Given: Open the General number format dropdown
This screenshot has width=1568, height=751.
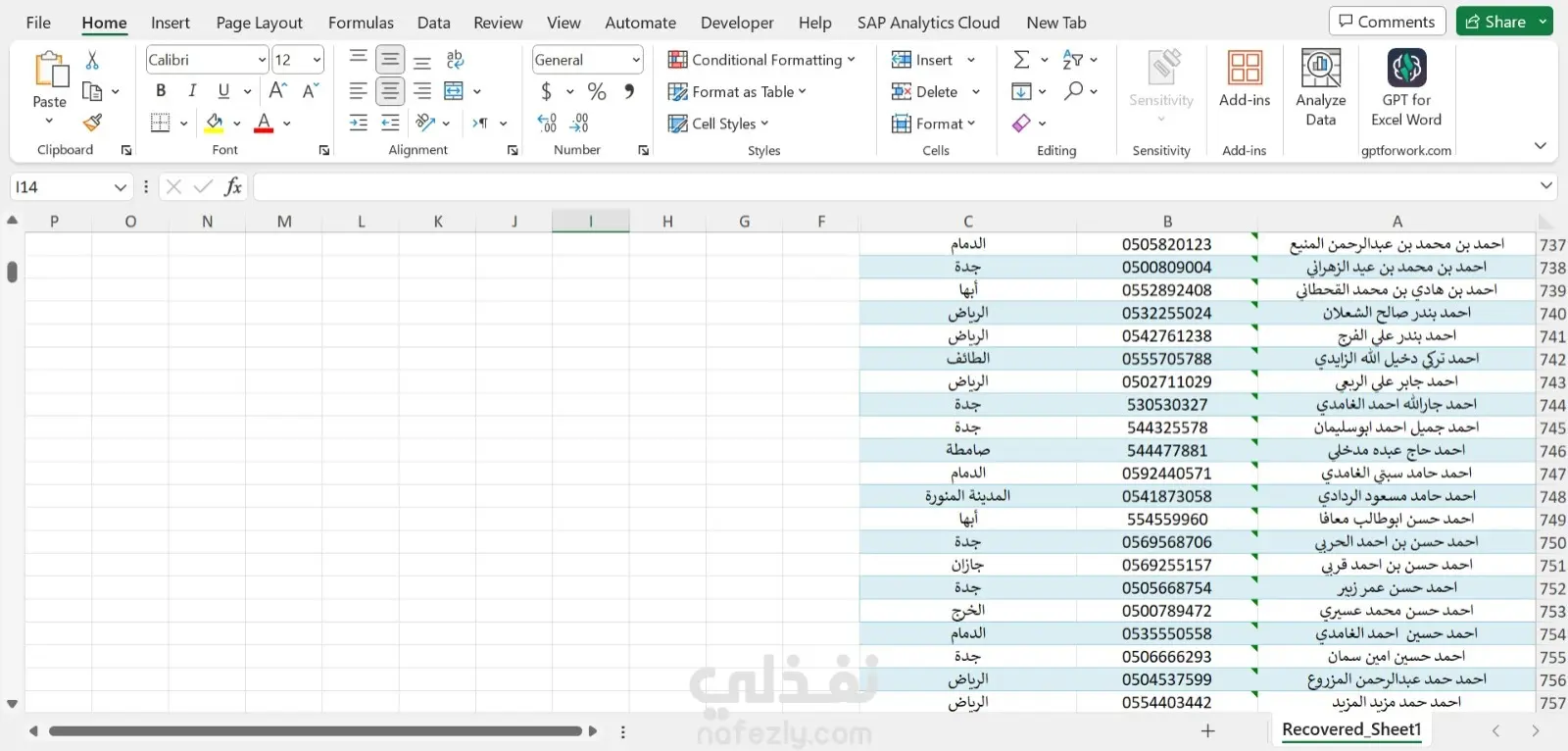Looking at the screenshot, I should pos(636,60).
